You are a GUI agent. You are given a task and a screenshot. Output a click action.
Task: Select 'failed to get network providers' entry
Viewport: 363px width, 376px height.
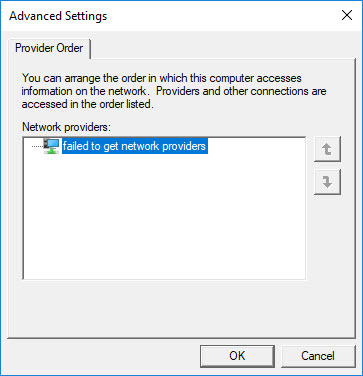pos(134,146)
